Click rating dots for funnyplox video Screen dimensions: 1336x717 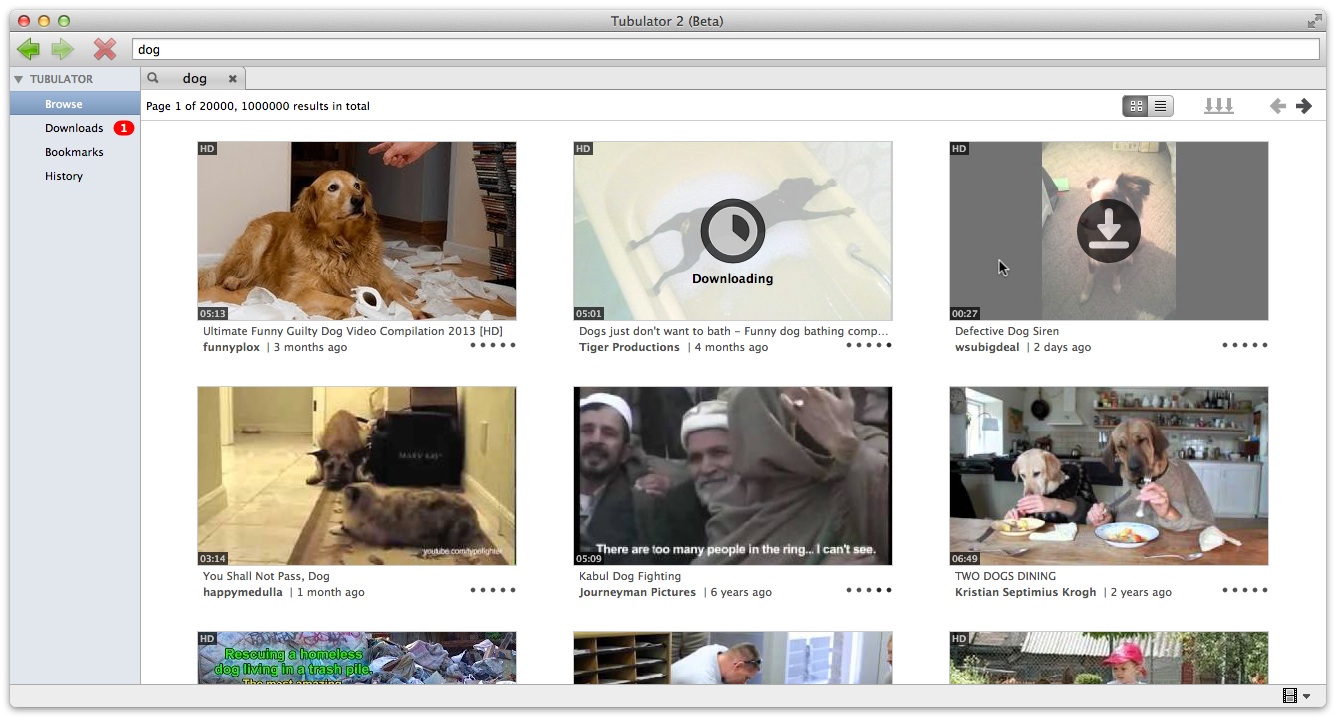pos(493,345)
